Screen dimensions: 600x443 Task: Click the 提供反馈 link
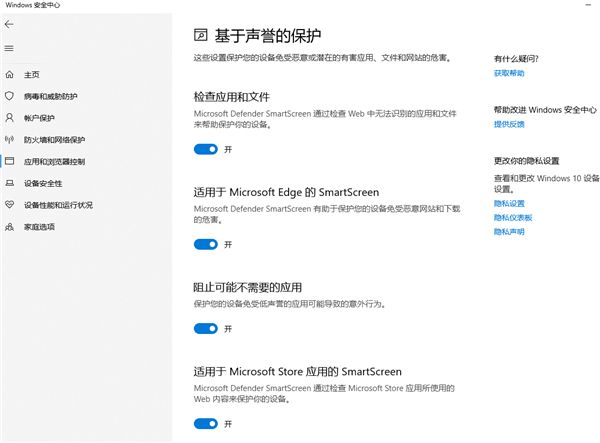(x=508, y=124)
